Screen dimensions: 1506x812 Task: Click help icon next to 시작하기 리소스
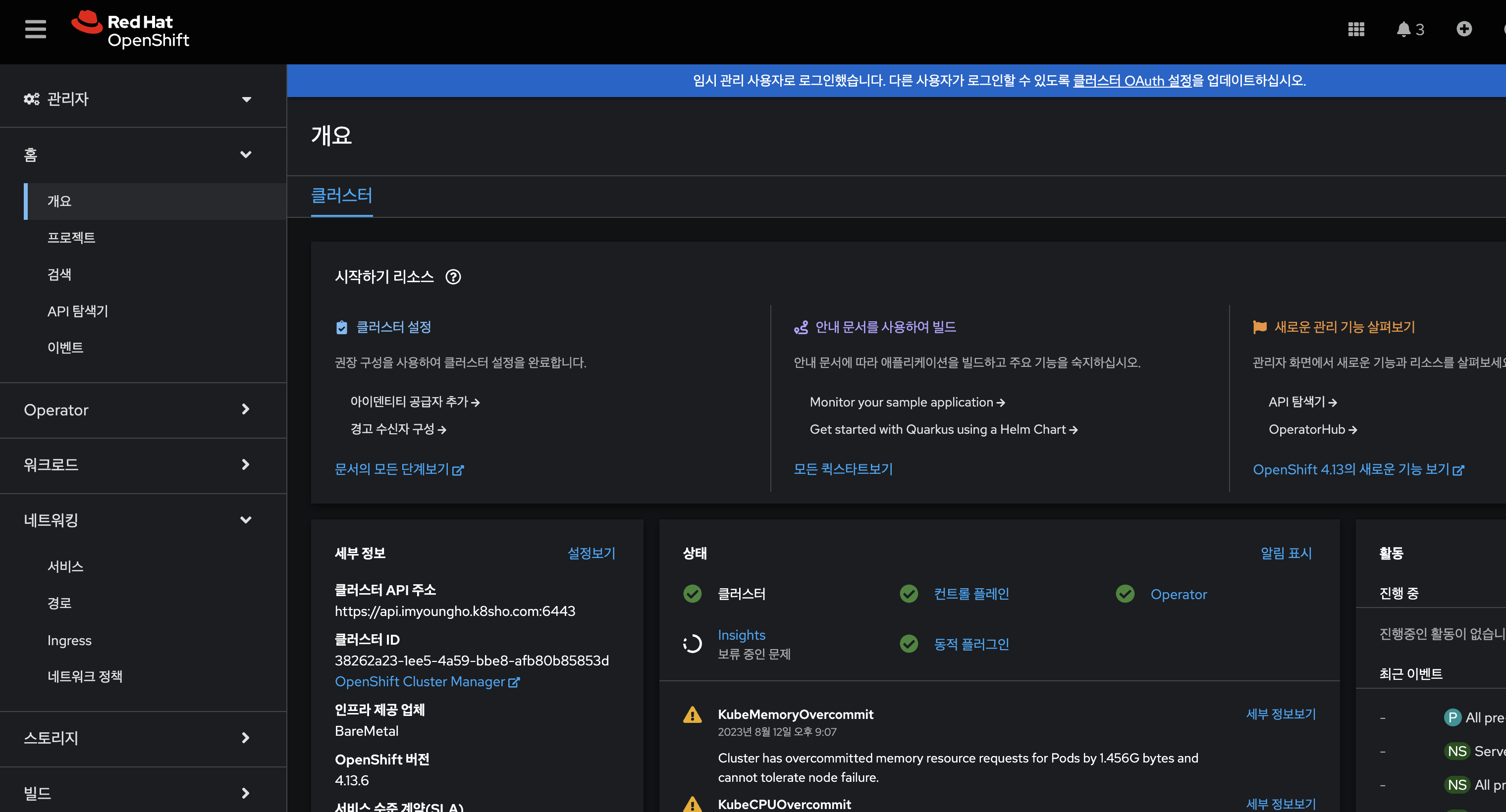point(453,277)
